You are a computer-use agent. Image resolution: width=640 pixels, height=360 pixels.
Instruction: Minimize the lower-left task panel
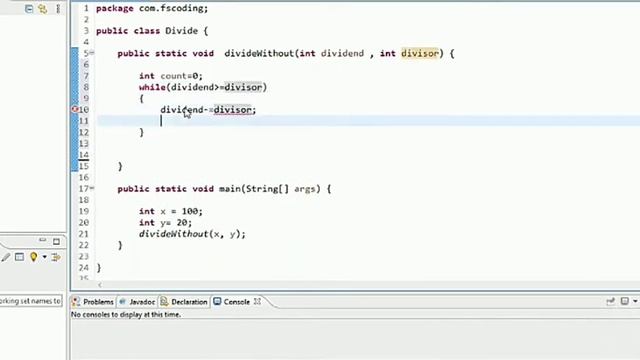pyautogui.click(x=42, y=241)
